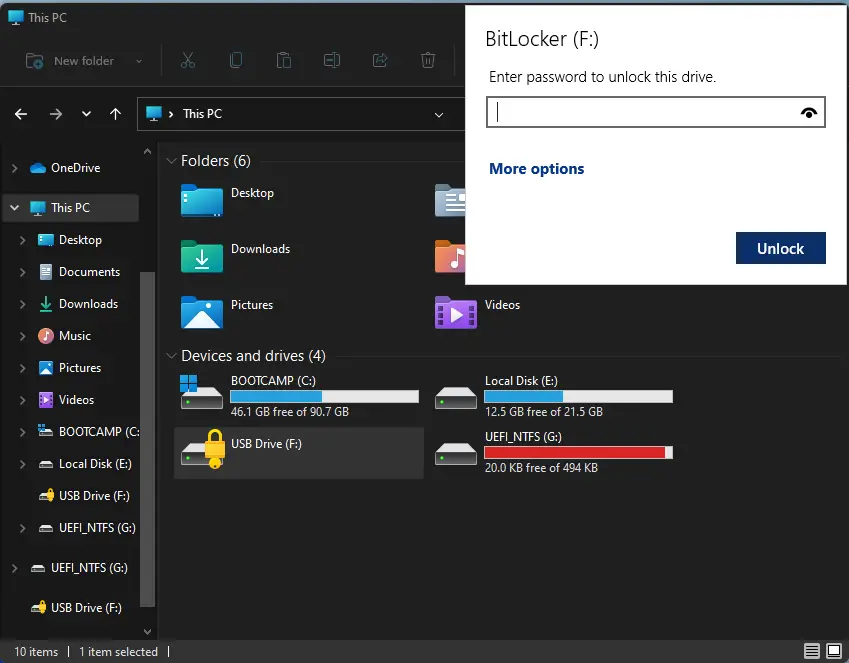
Task: Select Local Disk (E:) in the navigation pane
Action: (x=95, y=464)
